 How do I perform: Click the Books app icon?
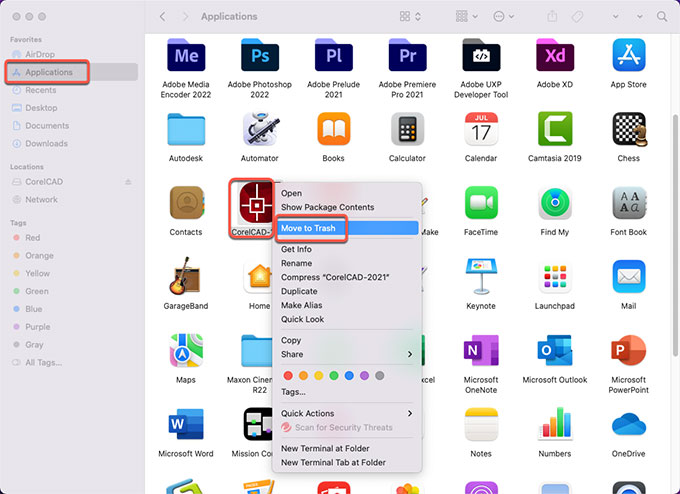[x=333, y=129]
